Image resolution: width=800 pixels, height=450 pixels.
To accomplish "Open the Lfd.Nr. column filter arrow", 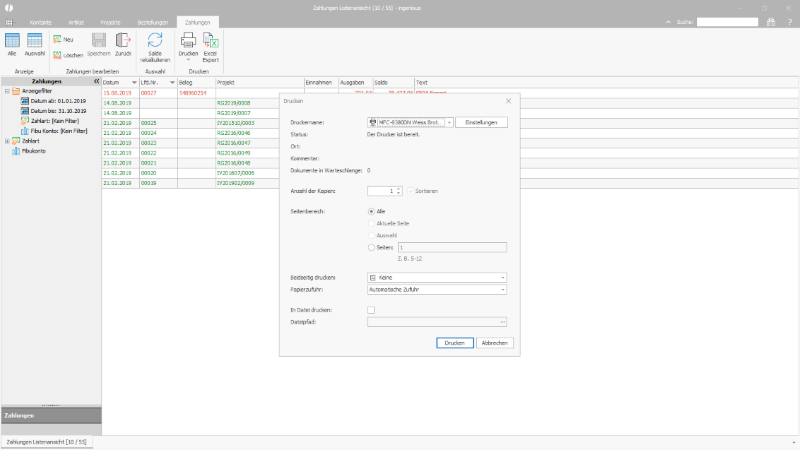I will coord(172,82).
